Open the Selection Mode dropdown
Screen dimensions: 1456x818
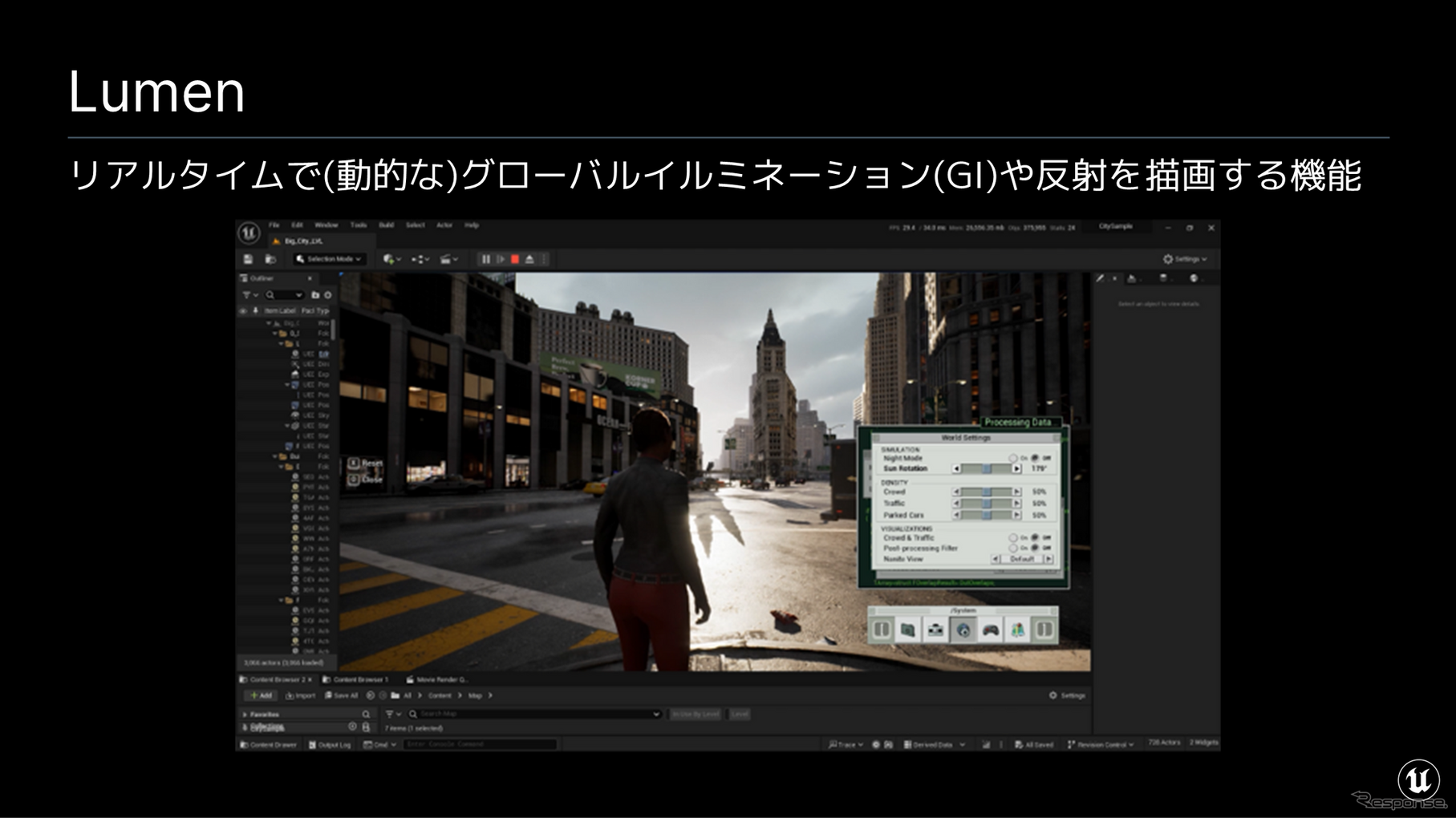[x=329, y=258]
